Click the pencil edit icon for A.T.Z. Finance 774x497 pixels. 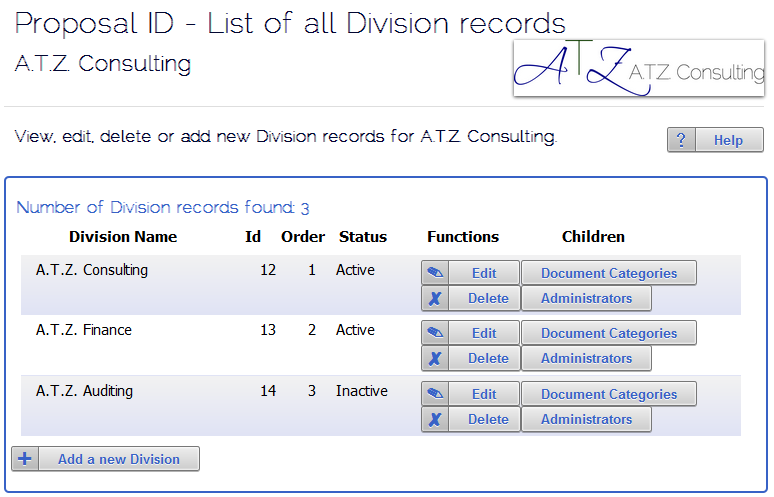(x=435, y=333)
